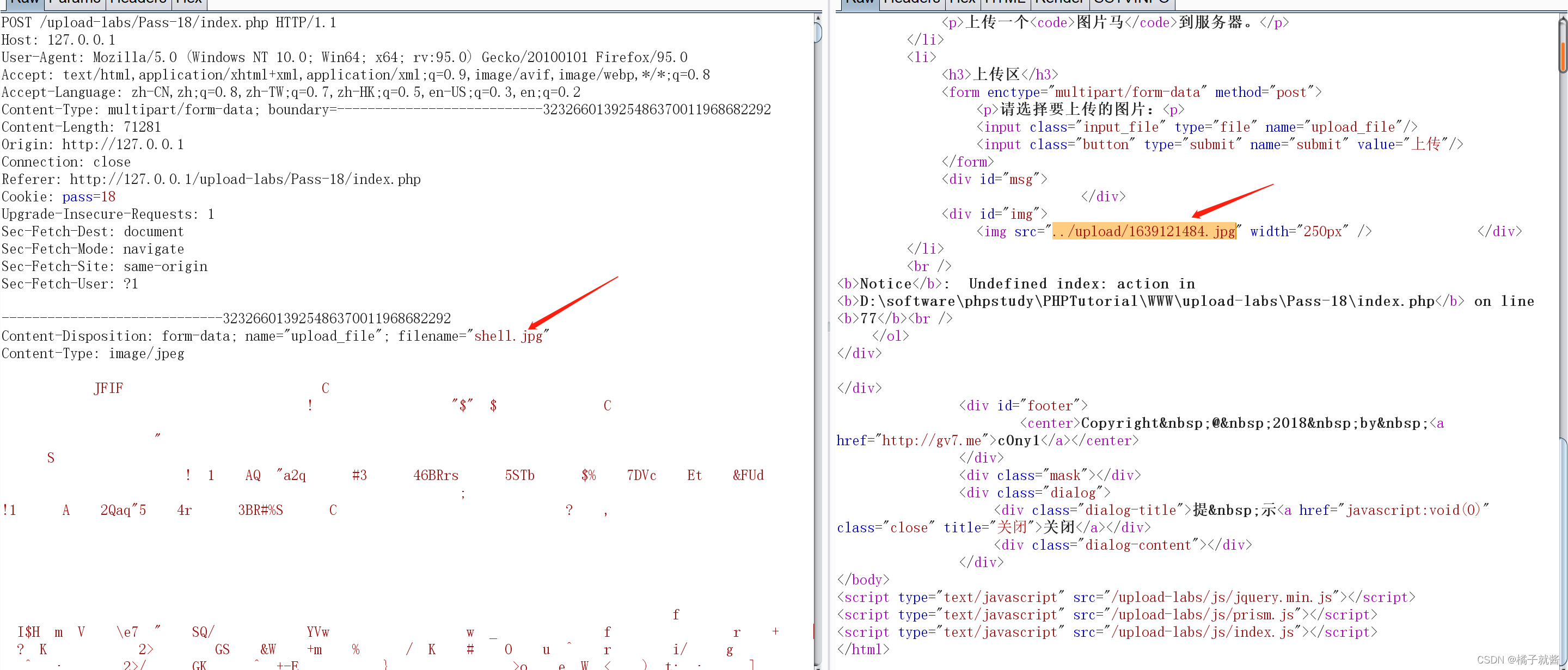Click the JFIF marker in request body
The image size is (1568, 670).
click(108, 388)
